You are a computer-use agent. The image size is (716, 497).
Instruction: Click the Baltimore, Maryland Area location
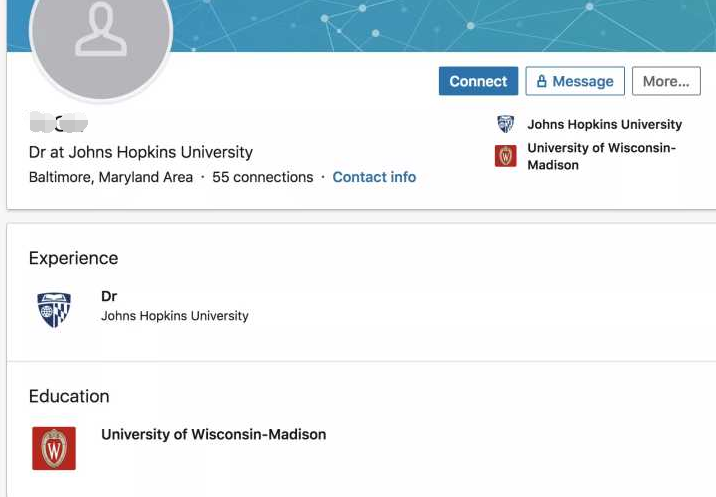point(111,177)
